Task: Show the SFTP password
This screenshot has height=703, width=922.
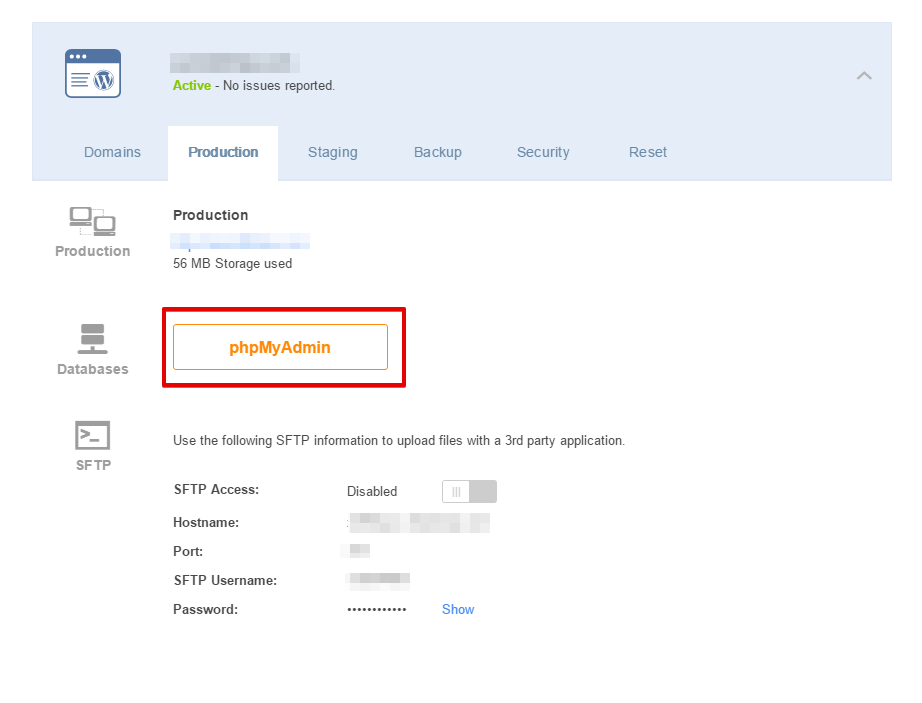Action: coord(457,610)
